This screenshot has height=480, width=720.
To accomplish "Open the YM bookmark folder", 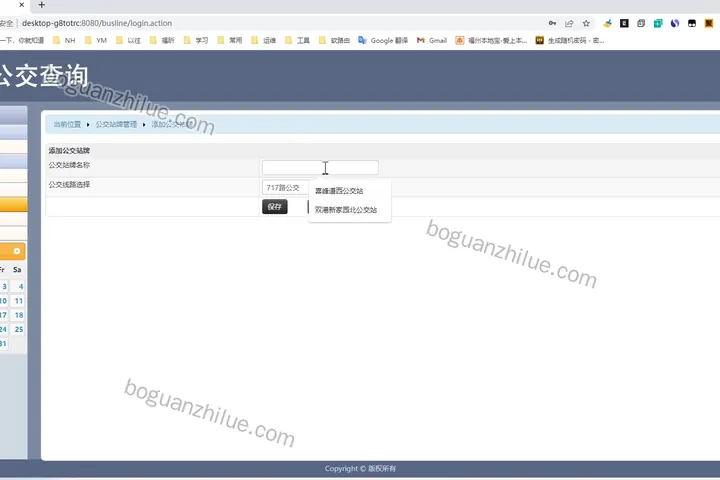I will tap(96, 40).
